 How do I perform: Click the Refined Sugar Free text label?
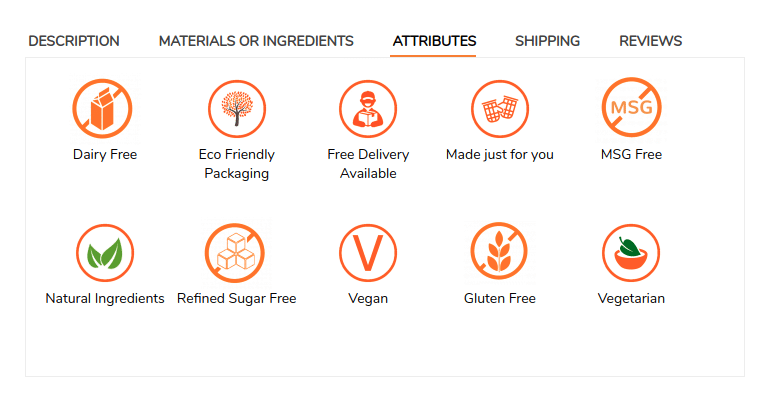(x=236, y=299)
